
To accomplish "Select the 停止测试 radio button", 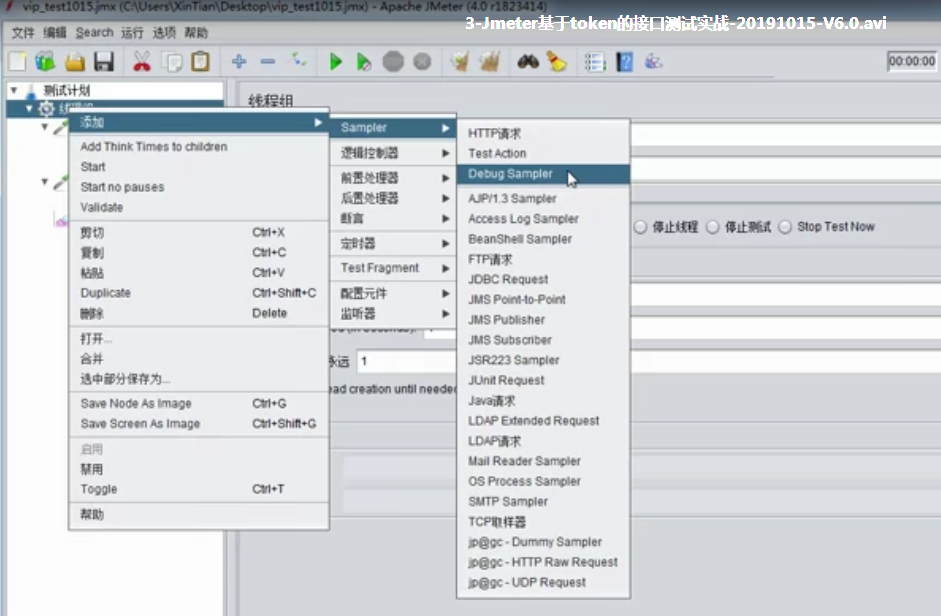I will [713, 227].
